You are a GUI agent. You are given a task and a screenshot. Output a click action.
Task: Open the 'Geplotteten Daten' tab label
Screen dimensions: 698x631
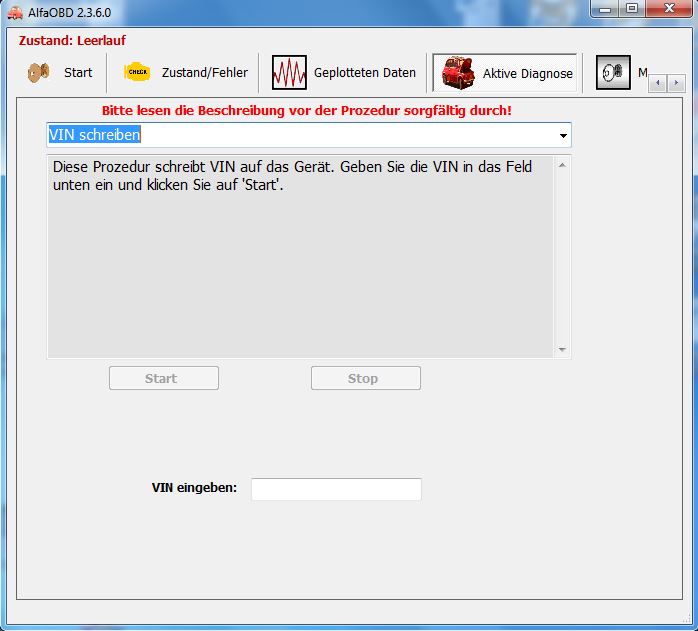pyautogui.click(x=364, y=73)
